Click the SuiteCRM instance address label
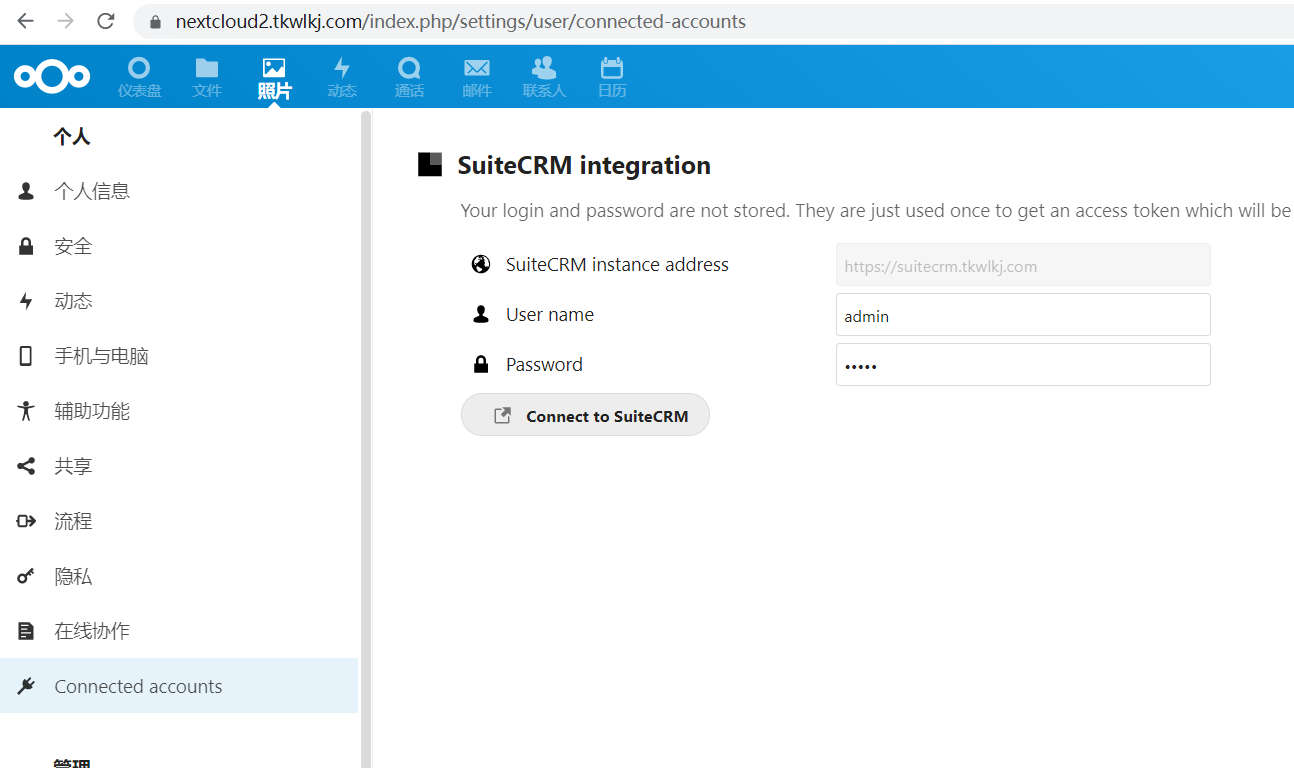 (617, 264)
